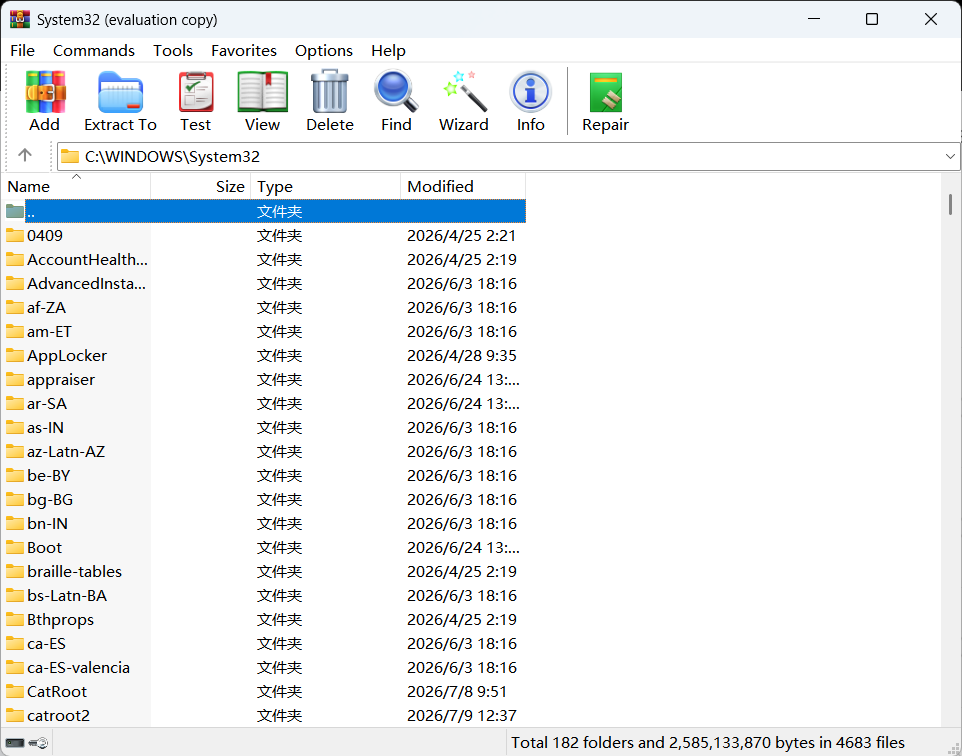Viewport: 962px width, 756px height.
Task: Expand the address path dropdown arrow
Action: coord(950,156)
